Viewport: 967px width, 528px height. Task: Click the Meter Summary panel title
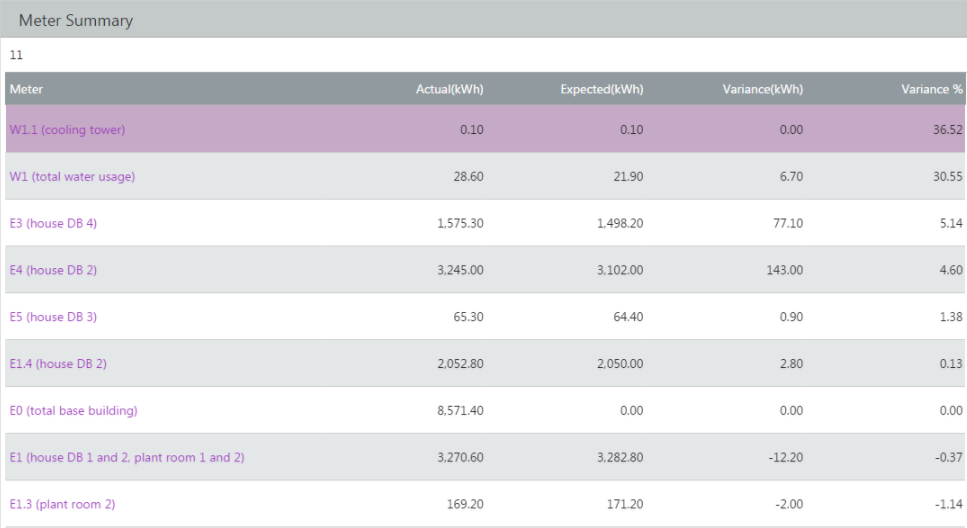point(76,20)
